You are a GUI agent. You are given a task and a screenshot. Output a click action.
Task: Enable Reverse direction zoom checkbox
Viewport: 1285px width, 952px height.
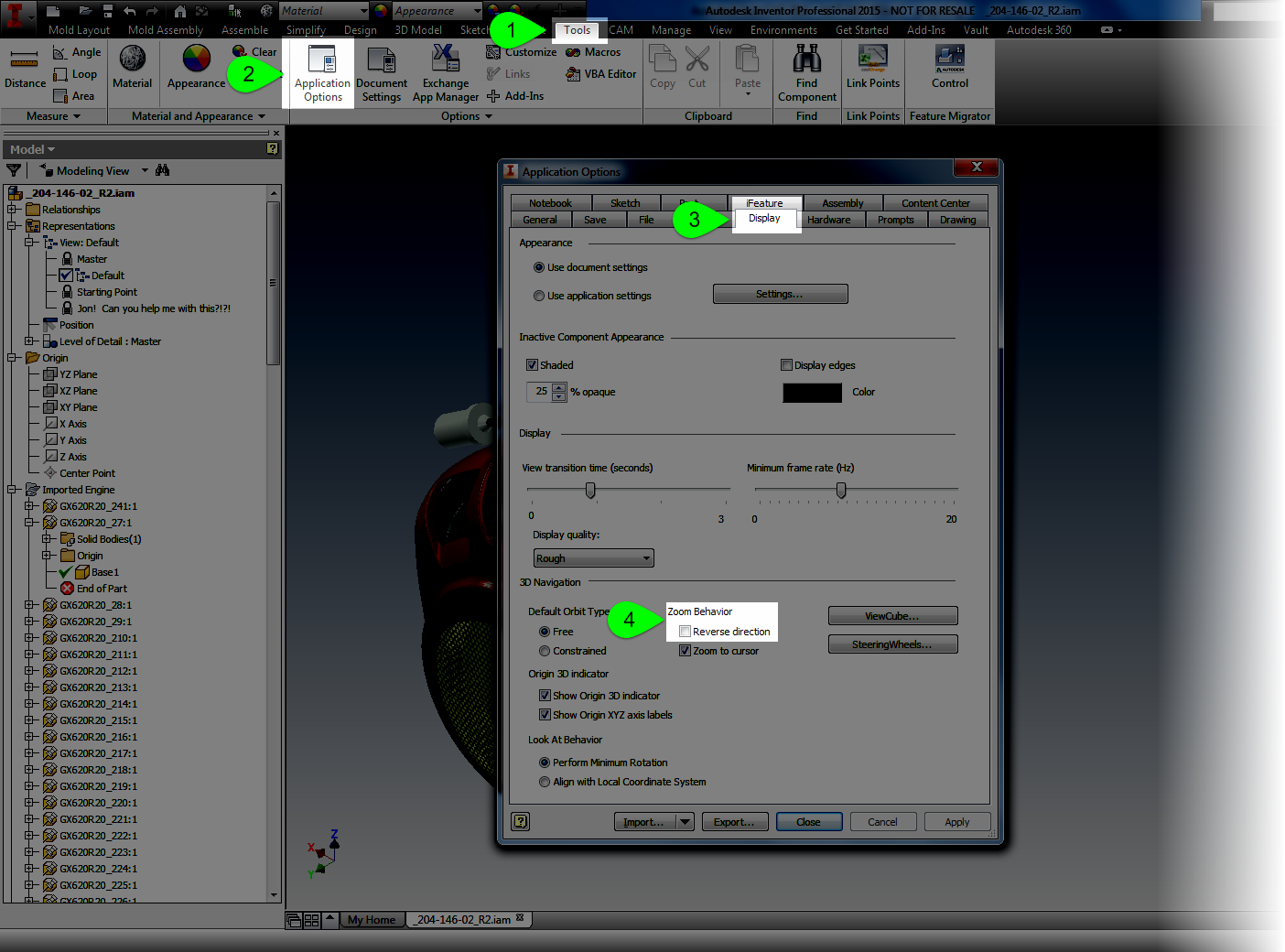[x=685, y=632]
